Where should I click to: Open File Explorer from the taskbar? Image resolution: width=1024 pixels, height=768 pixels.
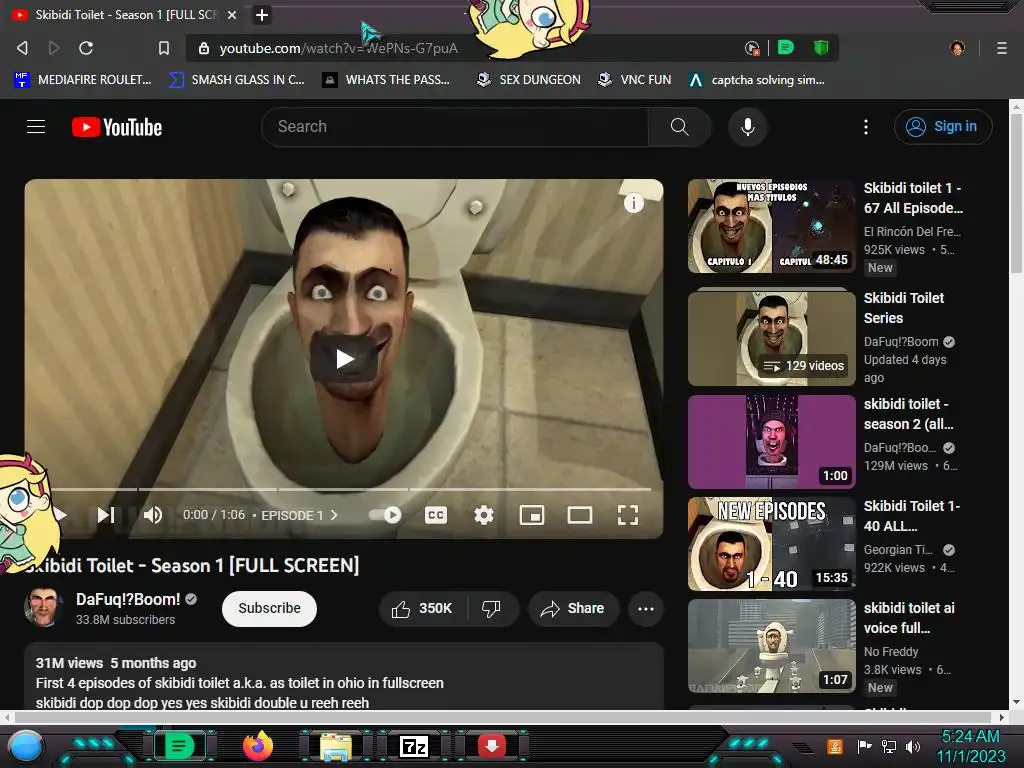point(336,746)
